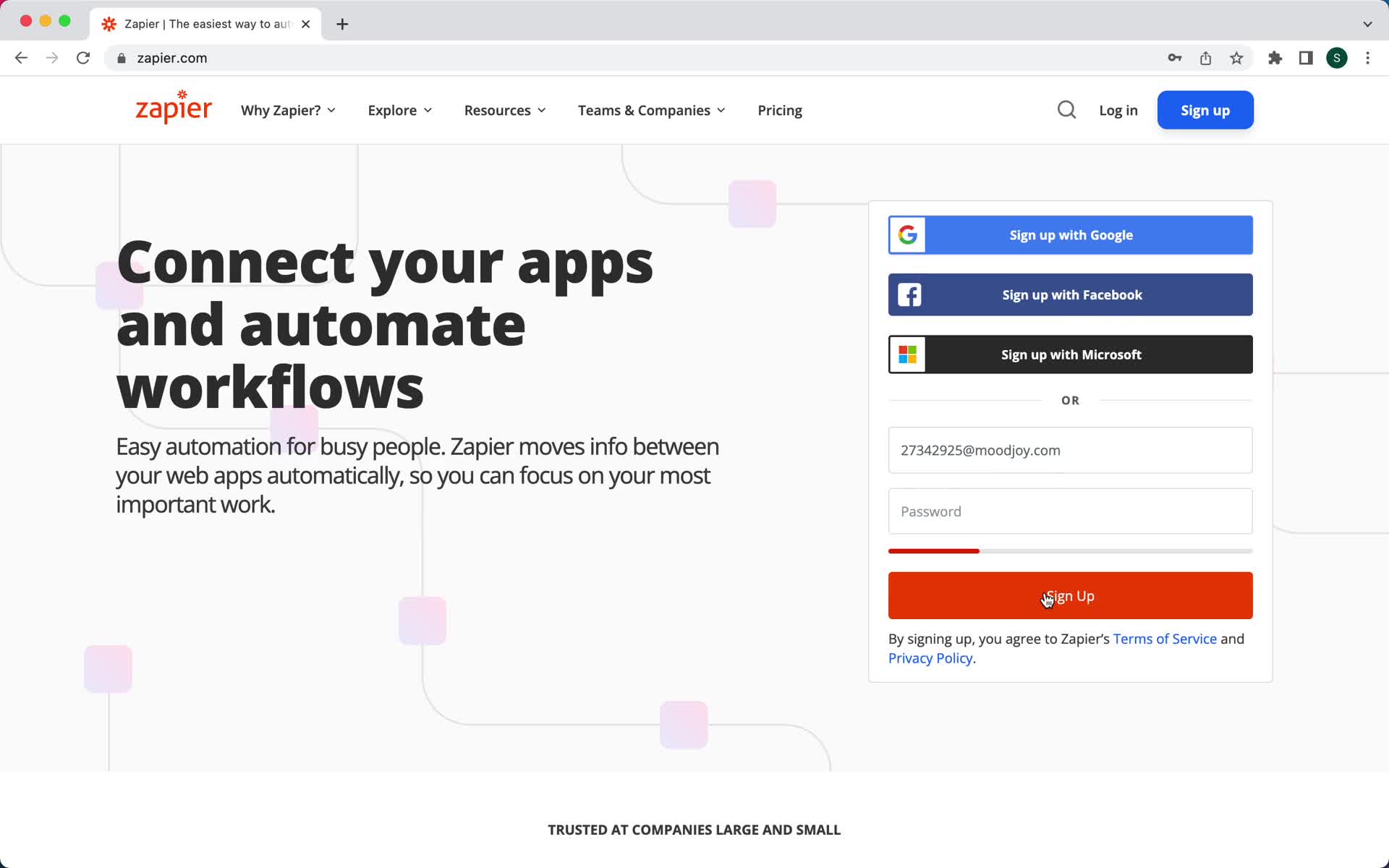Image resolution: width=1389 pixels, height=868 pixels.
Task: Click the Privacy Policy link
Action: click(931, 658)
